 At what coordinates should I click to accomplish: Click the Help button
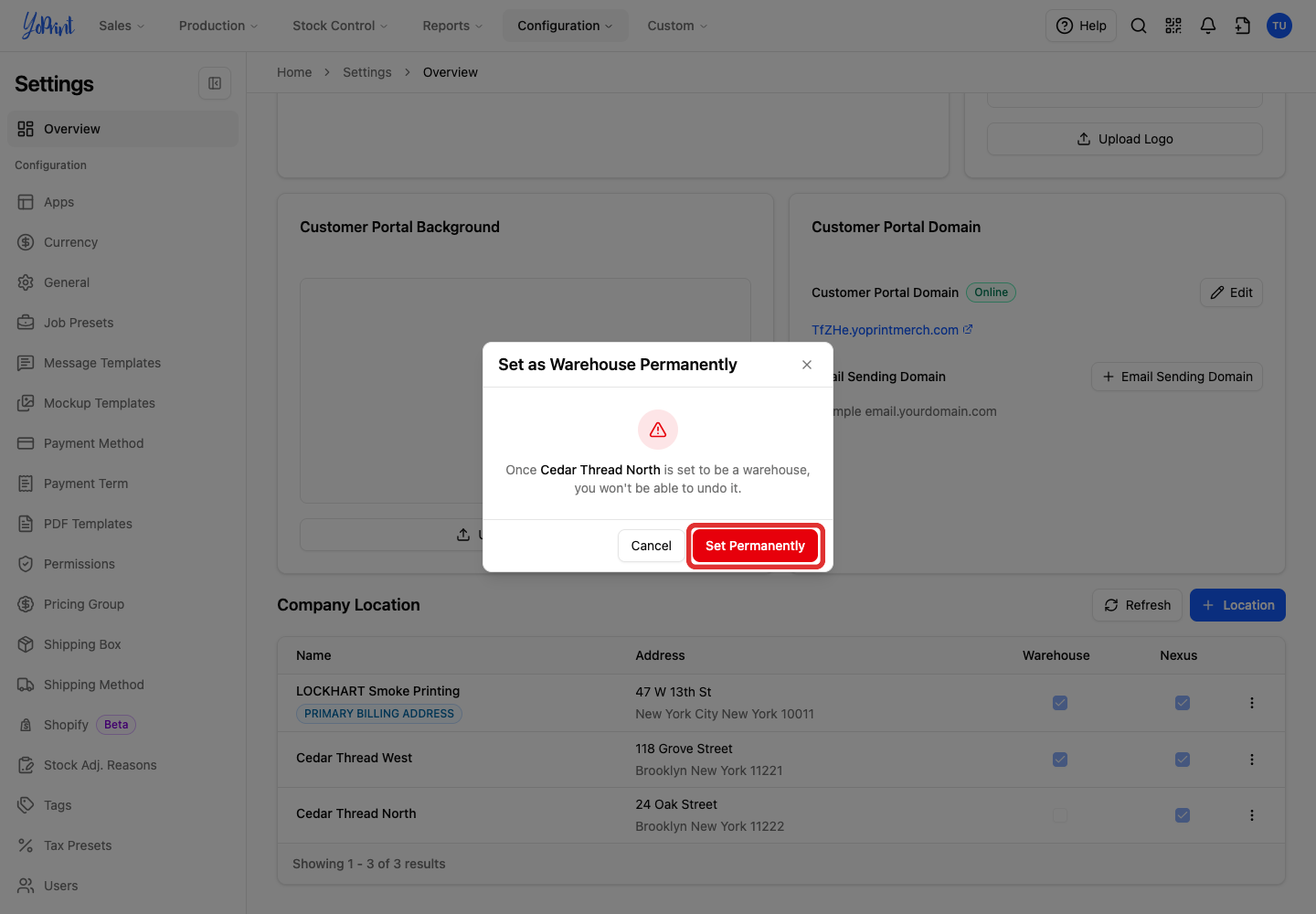click(1081, 26)
